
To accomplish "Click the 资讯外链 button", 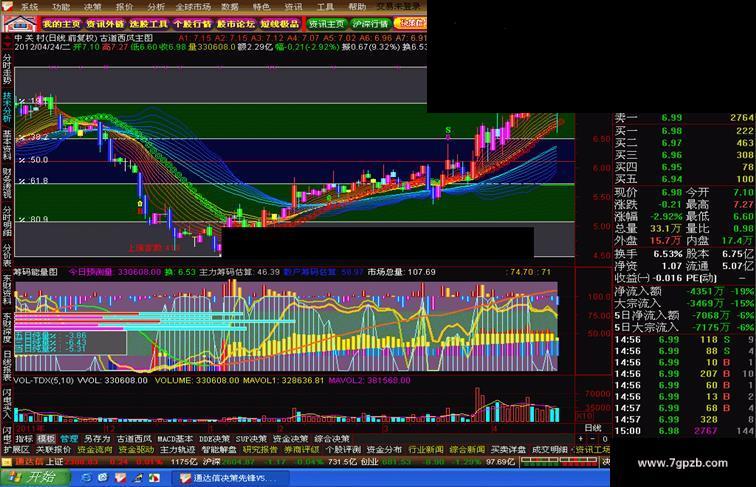I will [x=105, y=24].
